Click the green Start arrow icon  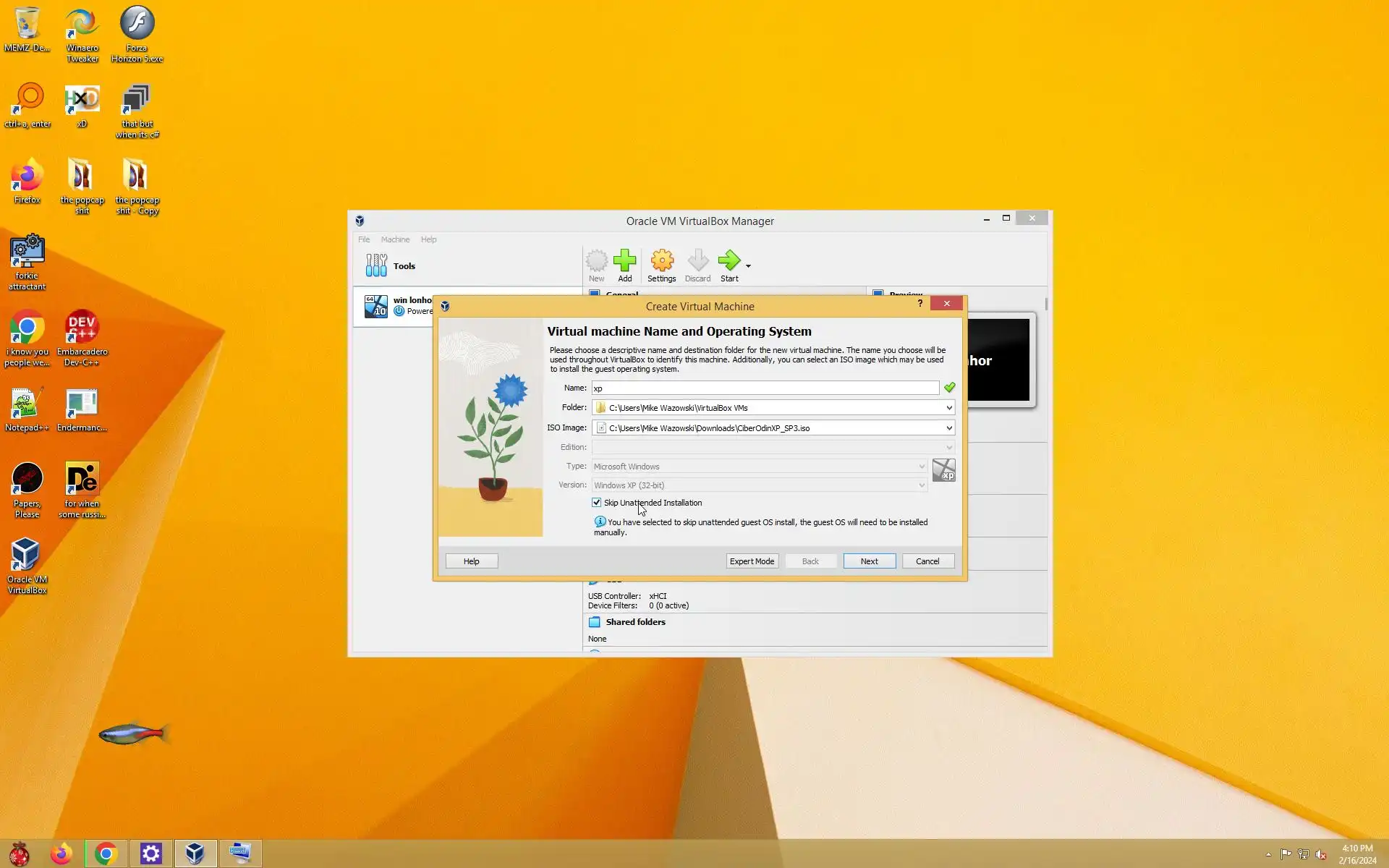(729, 261)
